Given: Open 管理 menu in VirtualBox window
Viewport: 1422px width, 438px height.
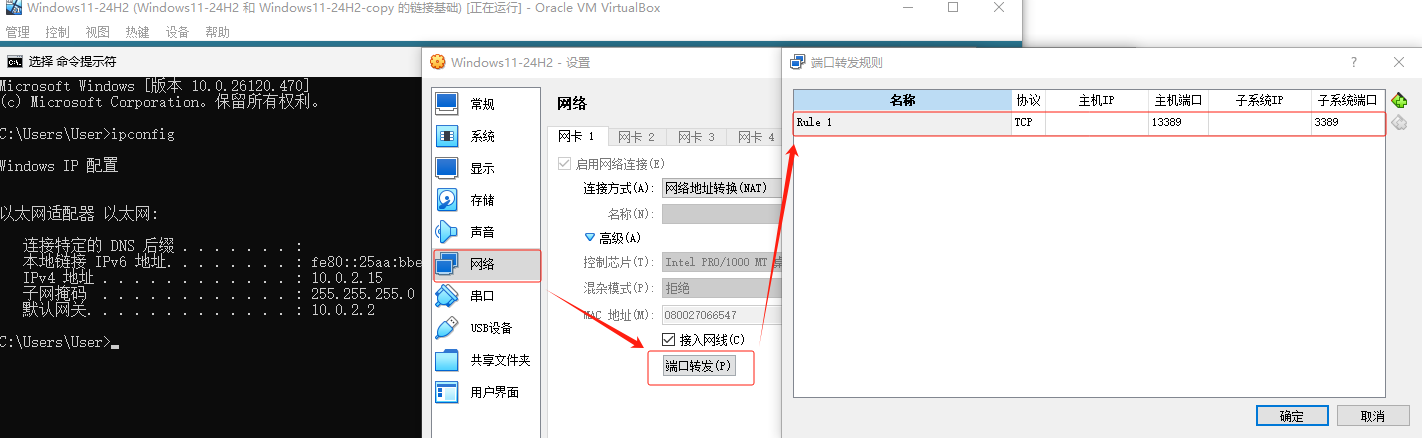Looking at the screenshot, I should 18,32.
